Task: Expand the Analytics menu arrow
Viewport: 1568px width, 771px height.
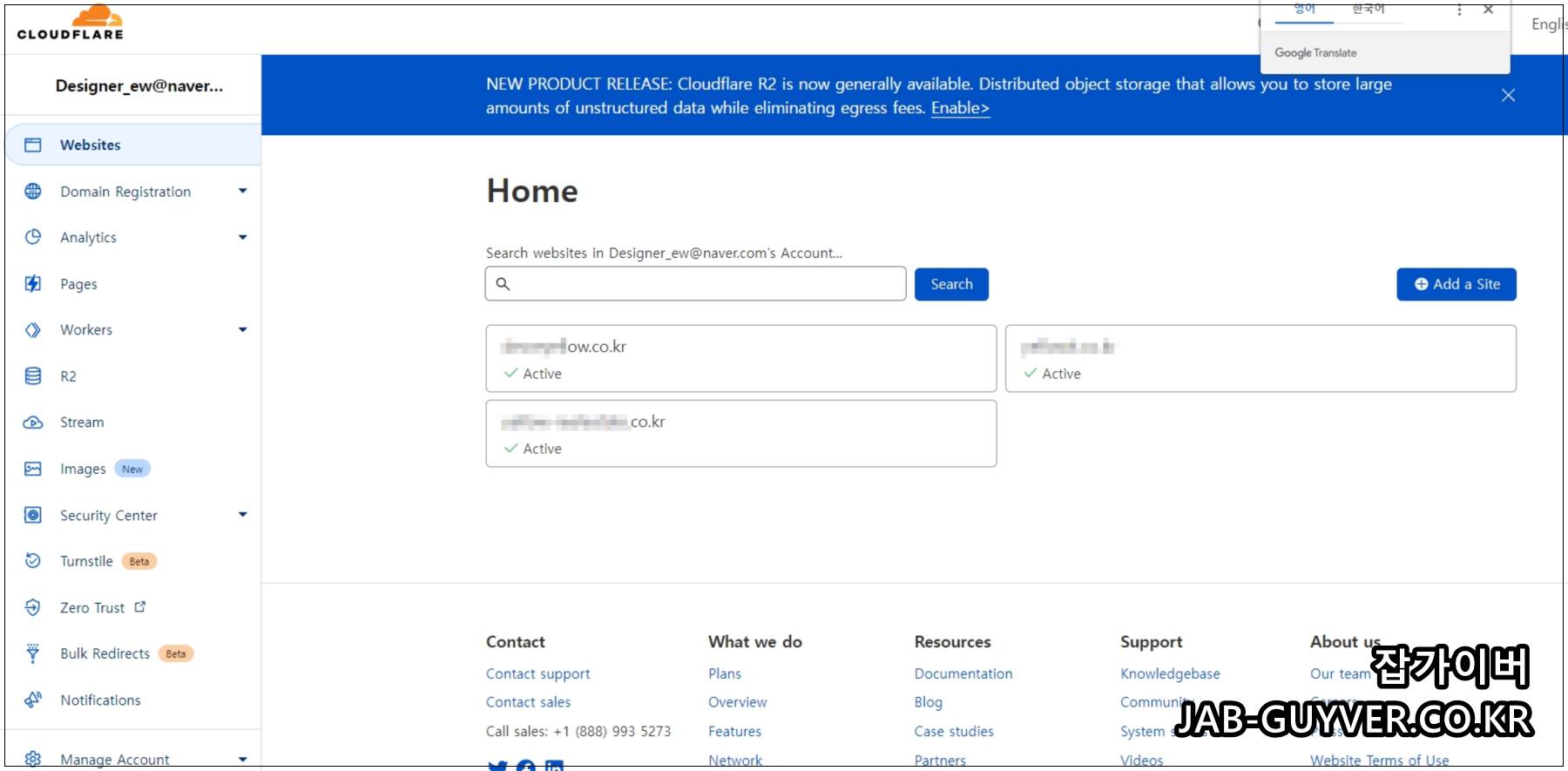Action: tap(243, 237)
